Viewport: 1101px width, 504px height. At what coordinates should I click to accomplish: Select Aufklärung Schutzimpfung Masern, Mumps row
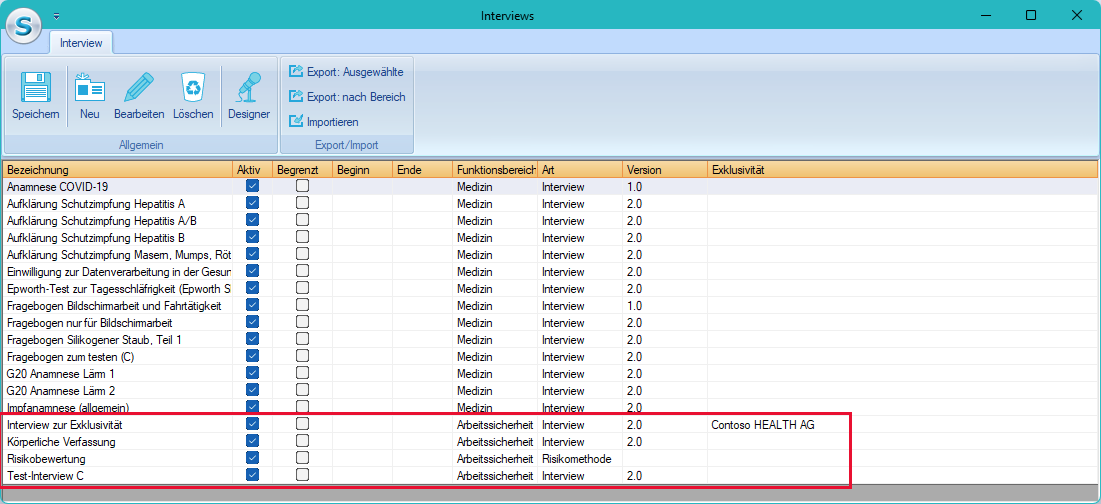(550, 254)
